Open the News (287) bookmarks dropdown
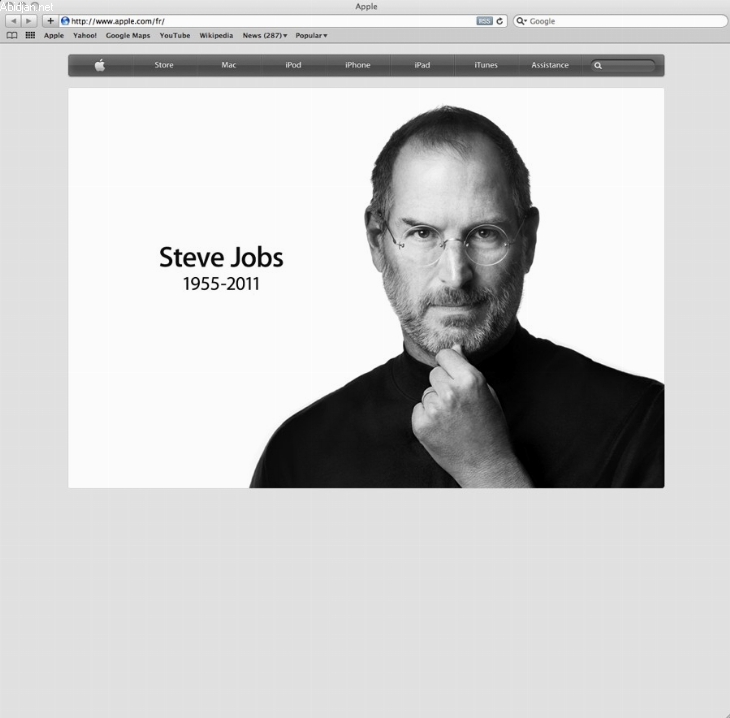 [x=264, y=35]
